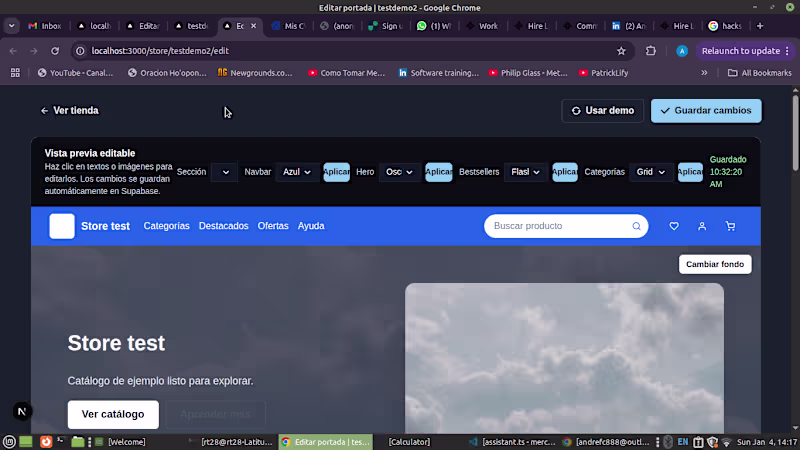Open Categorías in store navbar
800x450 pixels.
[x=166, y=226]
